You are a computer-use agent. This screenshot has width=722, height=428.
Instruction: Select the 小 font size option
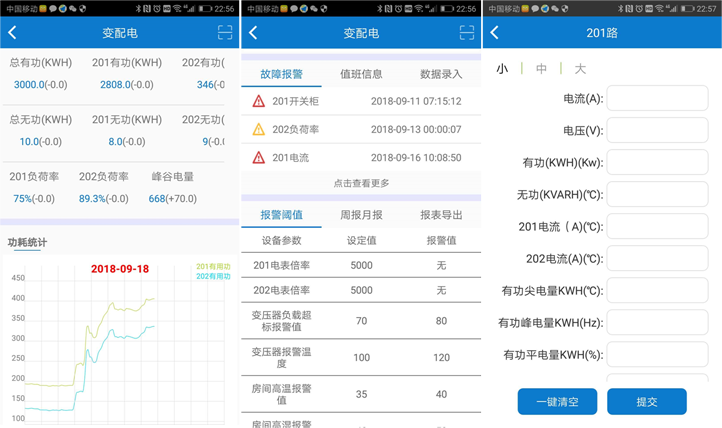502,69
